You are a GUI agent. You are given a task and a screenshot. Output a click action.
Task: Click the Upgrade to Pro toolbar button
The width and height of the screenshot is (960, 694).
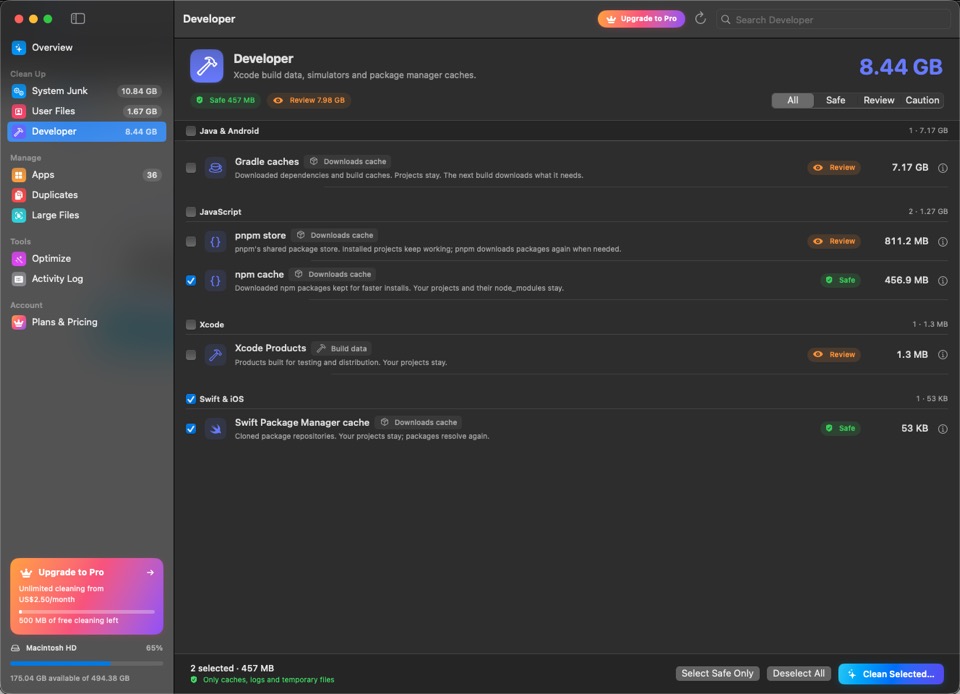[x=641, y=19]
